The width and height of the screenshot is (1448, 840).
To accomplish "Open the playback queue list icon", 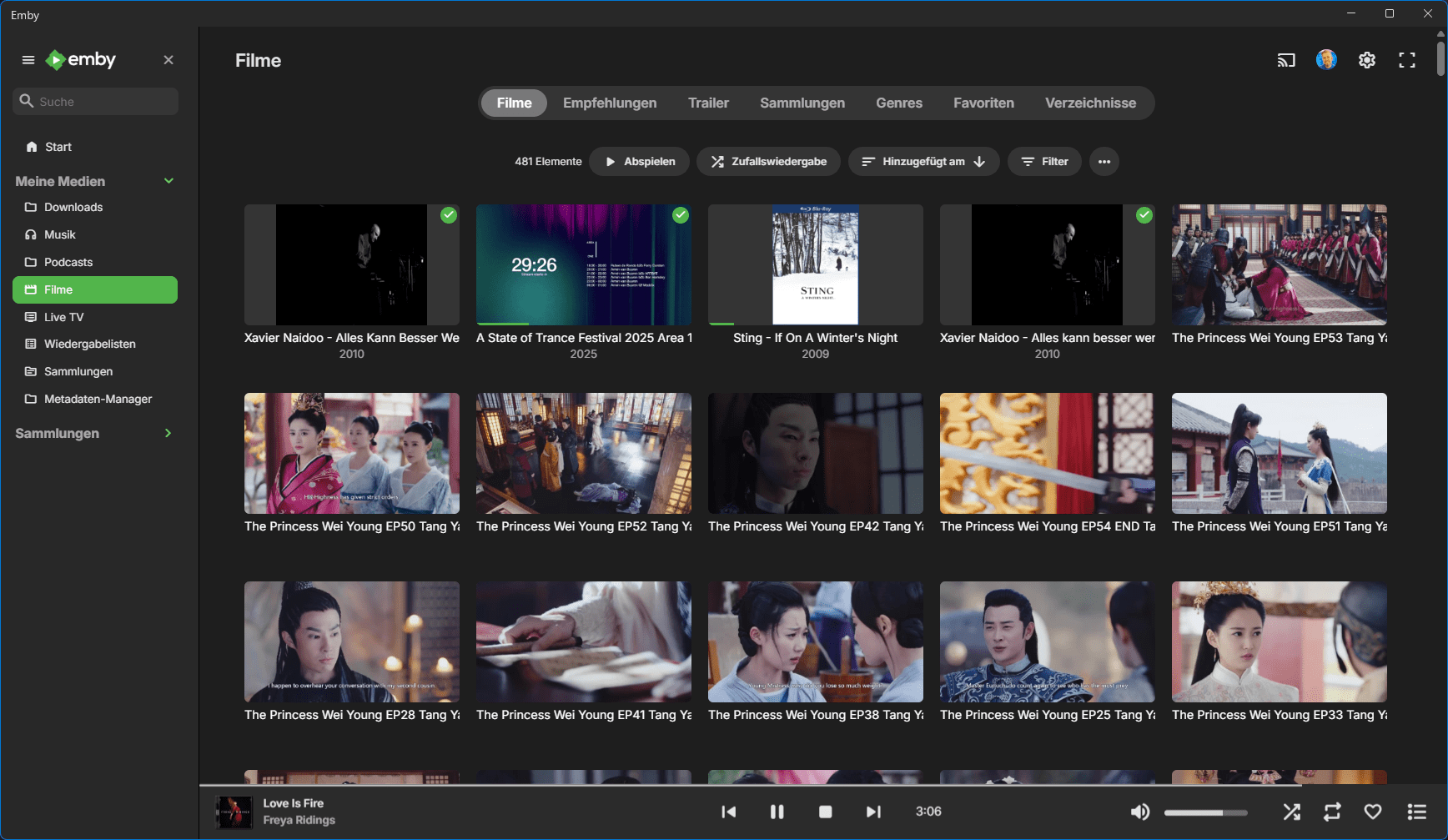I will tap(1416, 812).
